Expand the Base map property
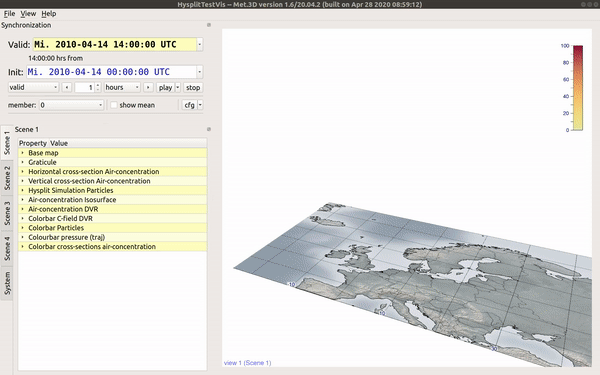This screenshot has width=600, height=375. tap(22, 153)
